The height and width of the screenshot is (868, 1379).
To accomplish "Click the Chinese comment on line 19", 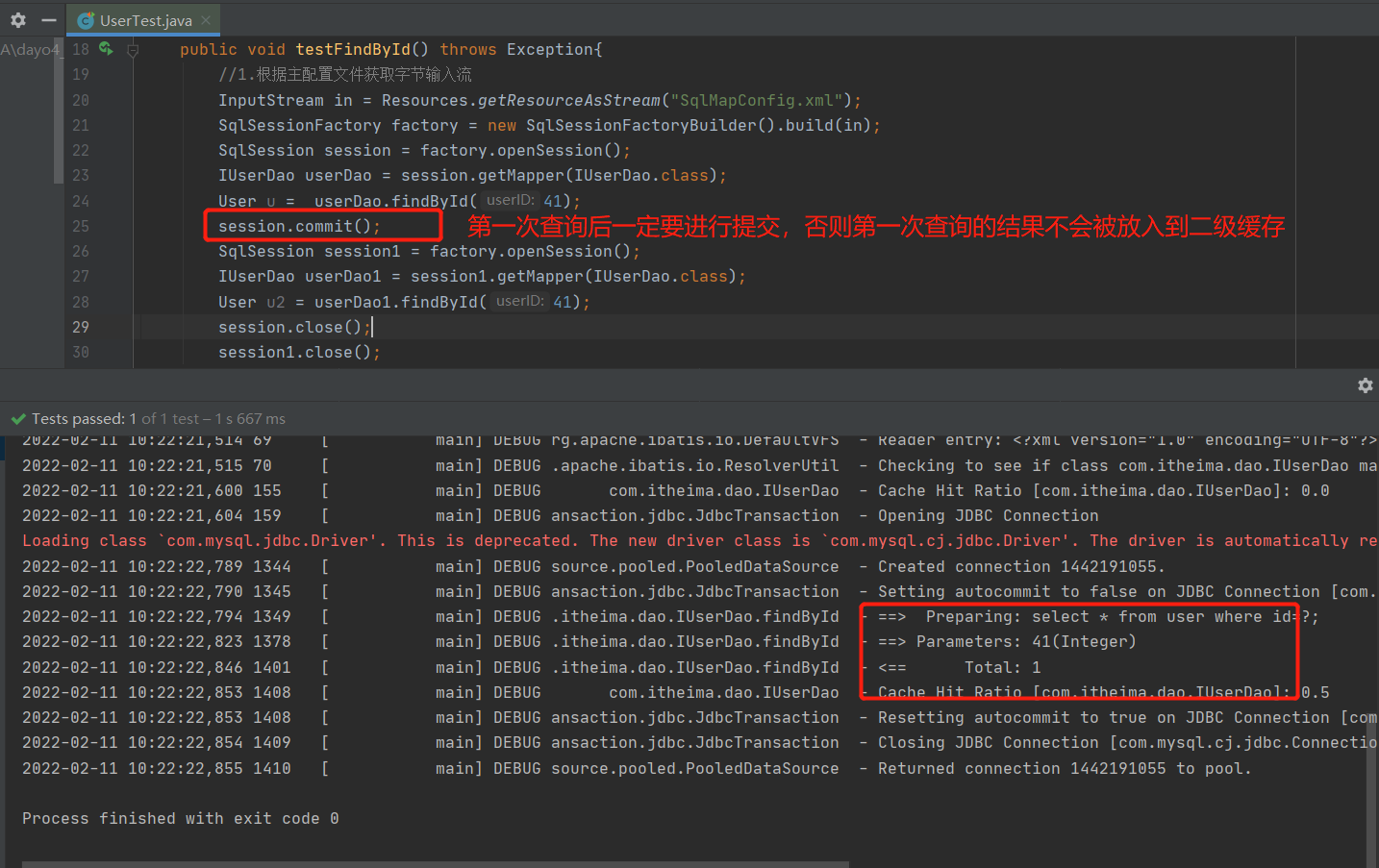I will [344, 74].
